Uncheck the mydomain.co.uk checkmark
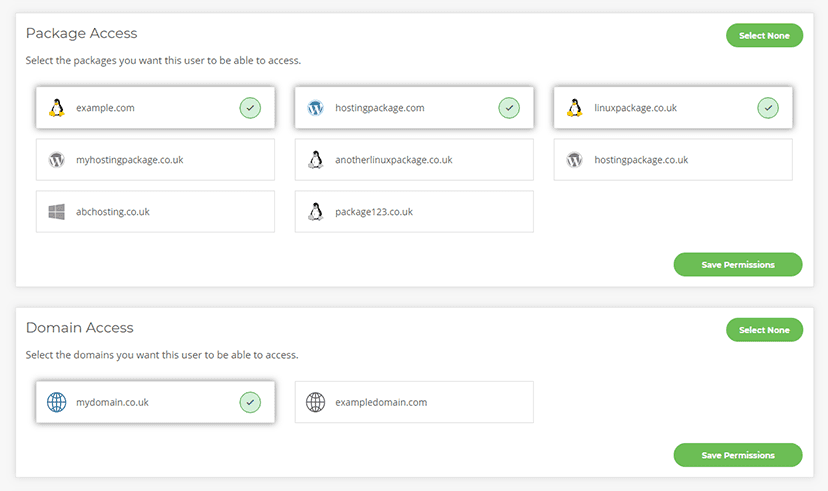The height and width of the screenshot is (491, 828). [250, 402]
